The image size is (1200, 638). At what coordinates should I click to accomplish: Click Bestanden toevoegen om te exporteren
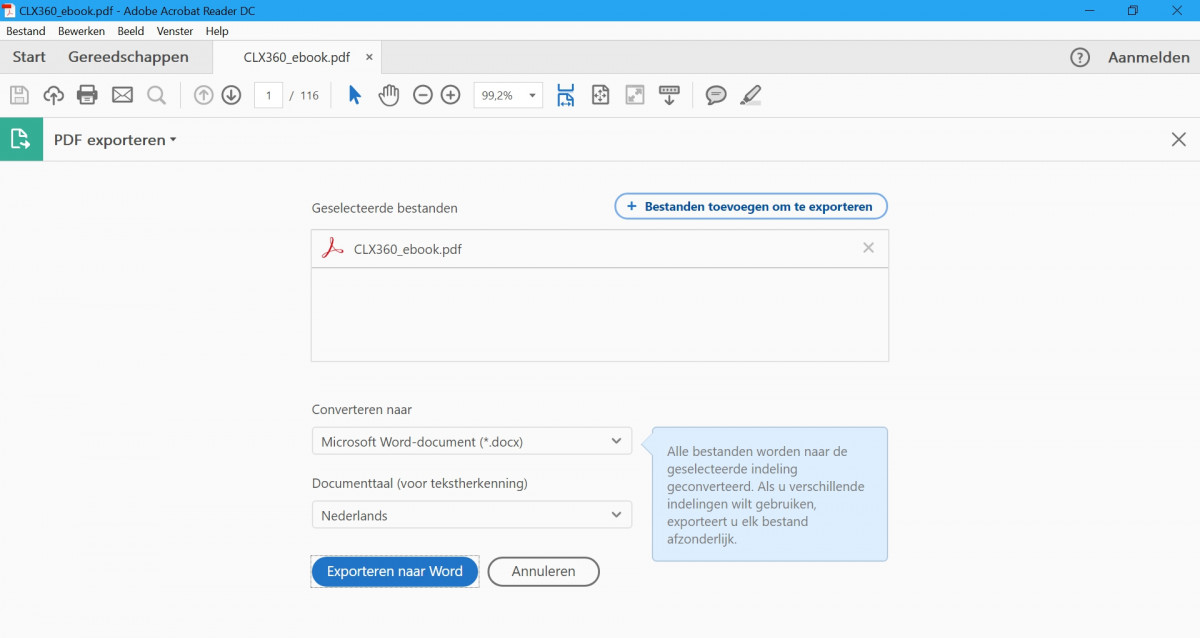tap(751, 206)
